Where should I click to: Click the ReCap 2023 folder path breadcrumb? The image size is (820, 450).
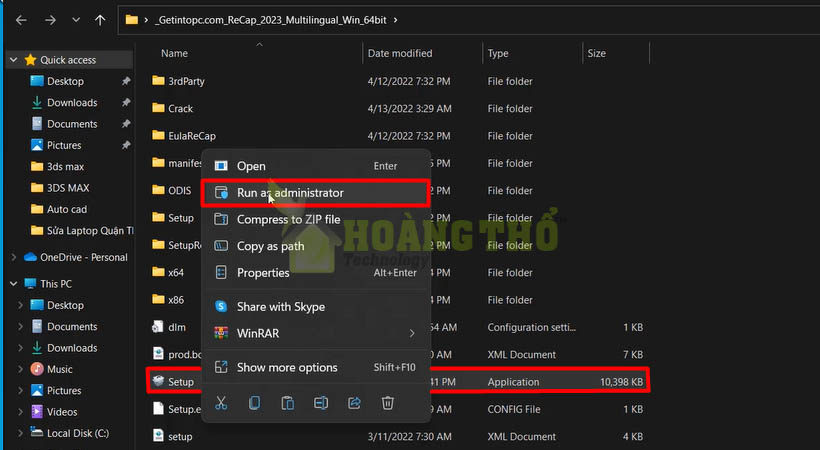point(271,20)
